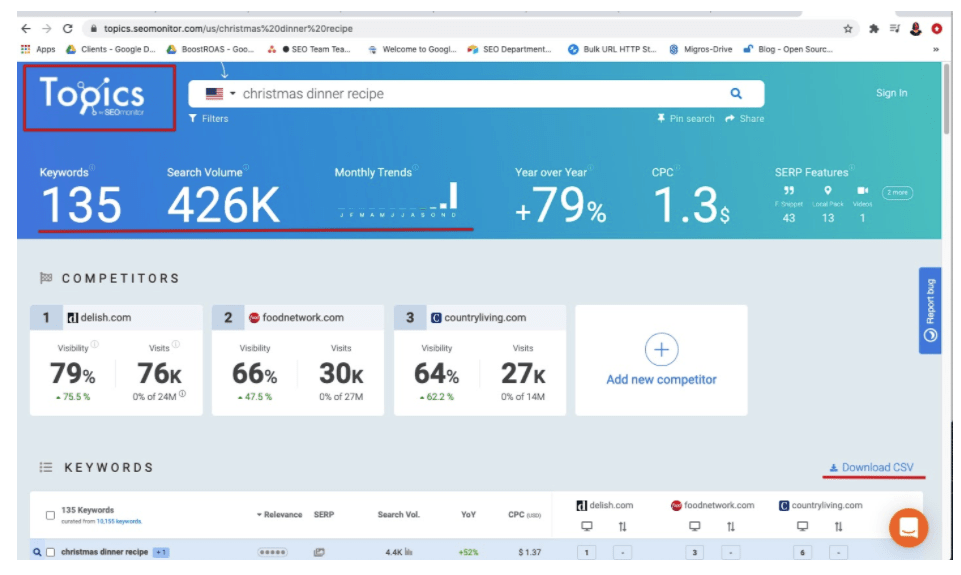Image resolution: width=961 pixels, height=575 pixels.
Task: Click the Local Pack SERP feature icon
Action: (827, 191)
